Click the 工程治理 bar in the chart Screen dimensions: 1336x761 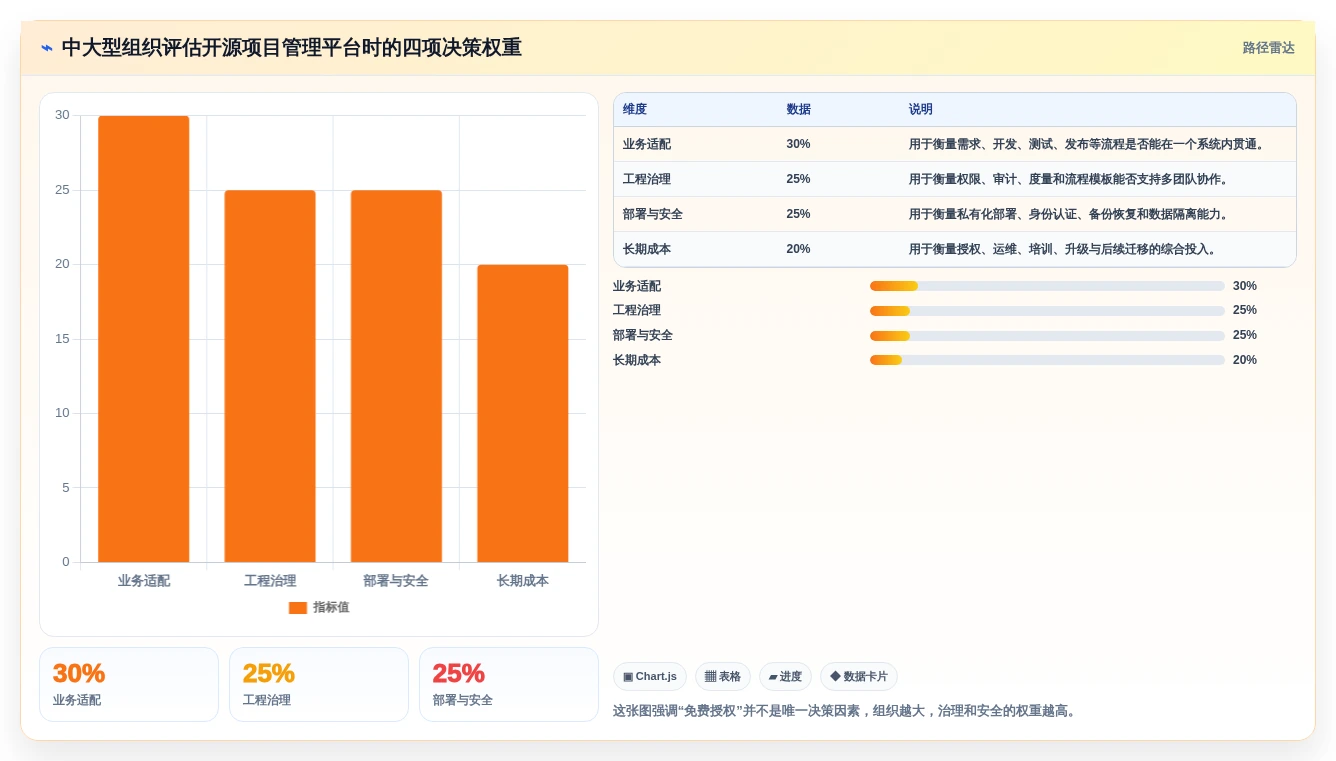(x=270, y=376)
